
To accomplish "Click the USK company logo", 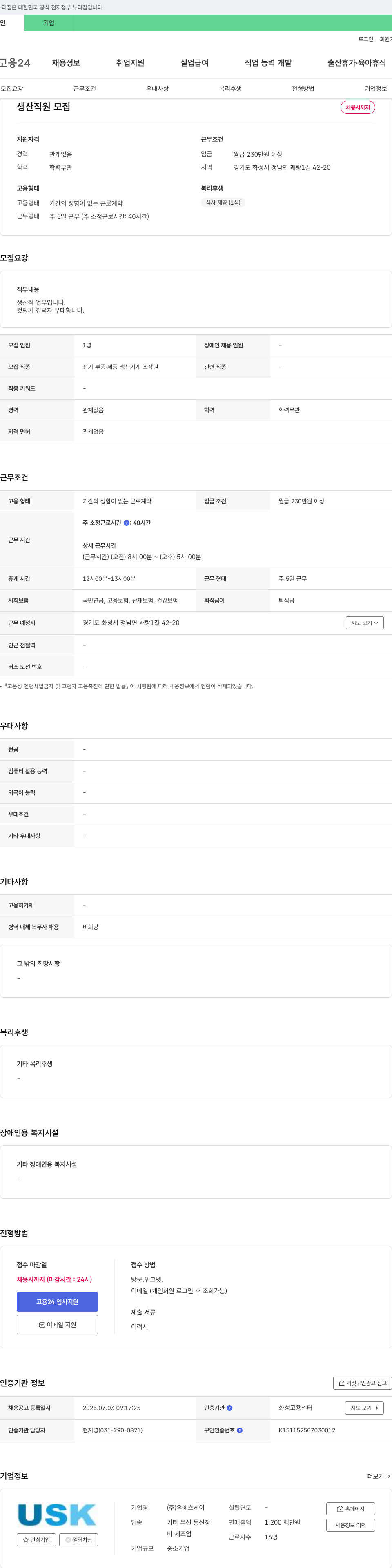I will coord(57,1514).
